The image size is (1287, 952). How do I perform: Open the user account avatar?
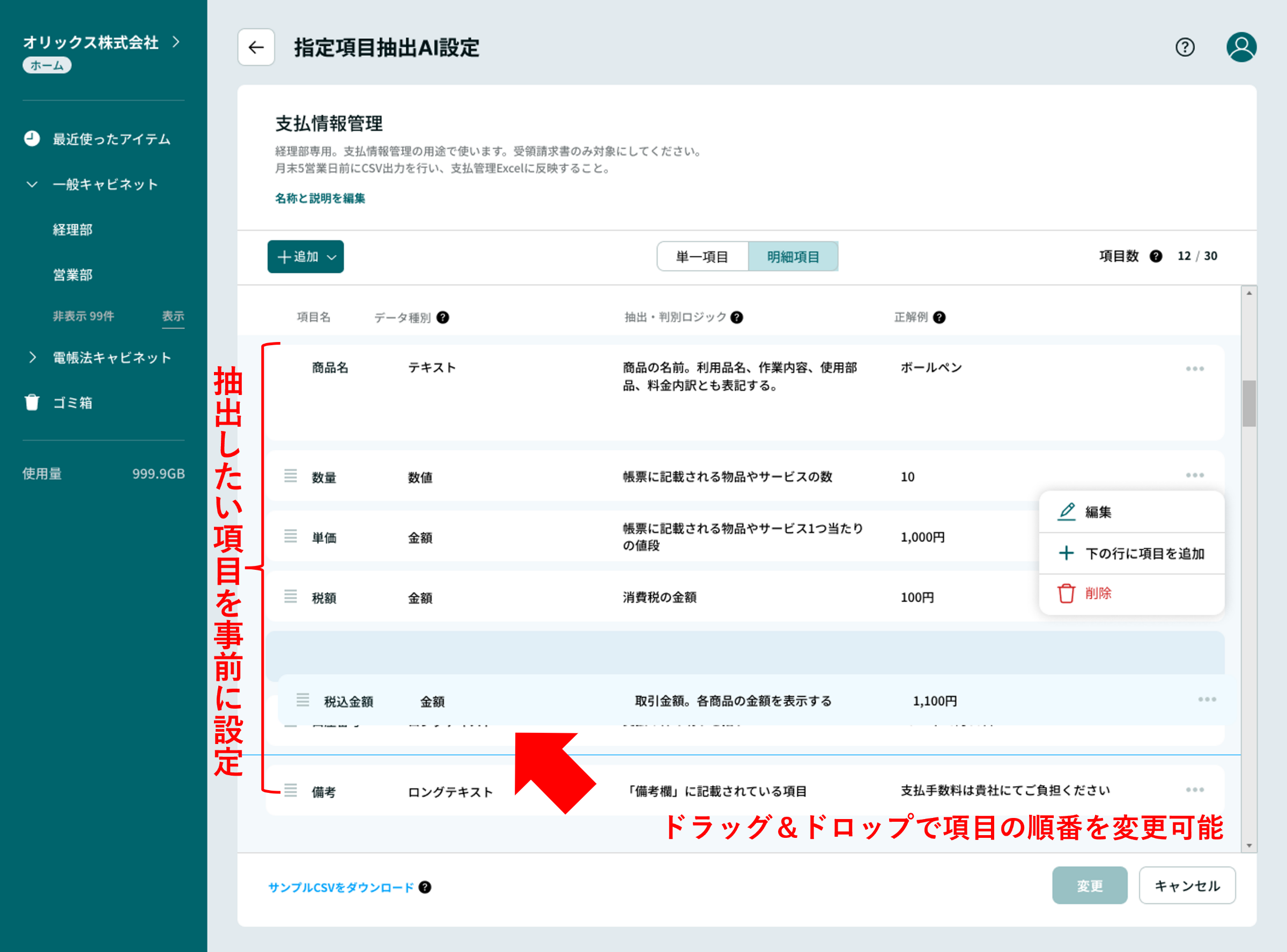tap(1241, 47)
